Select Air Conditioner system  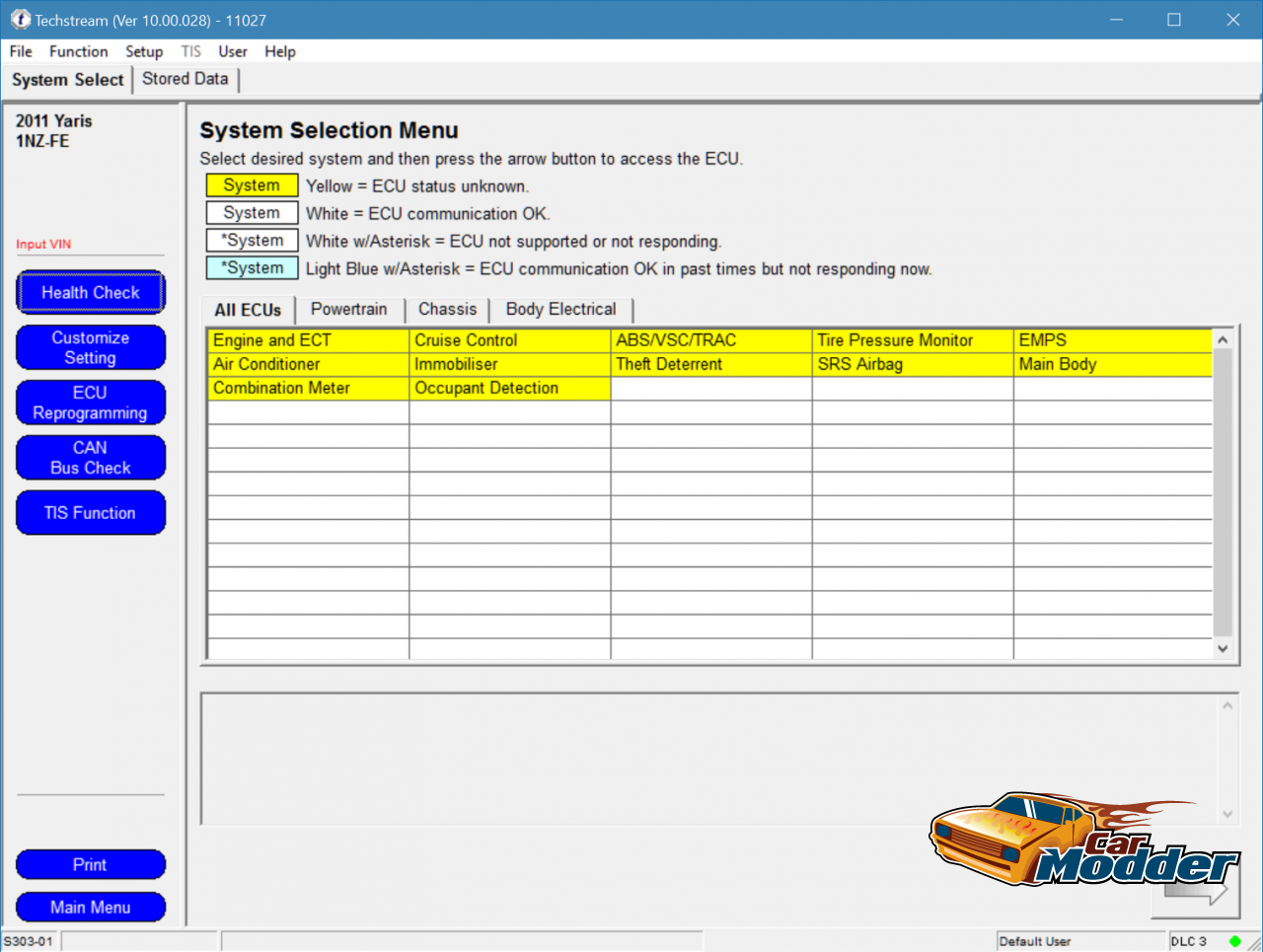point(309,364)
